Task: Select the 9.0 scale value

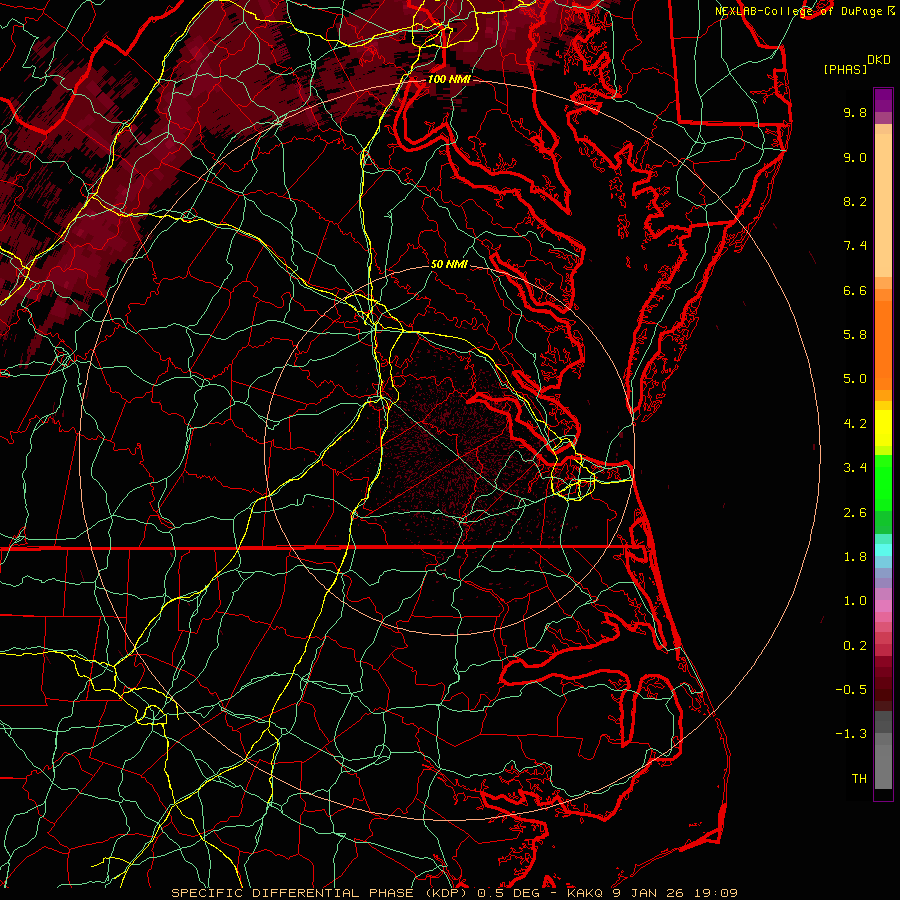Action: point(855,157)
